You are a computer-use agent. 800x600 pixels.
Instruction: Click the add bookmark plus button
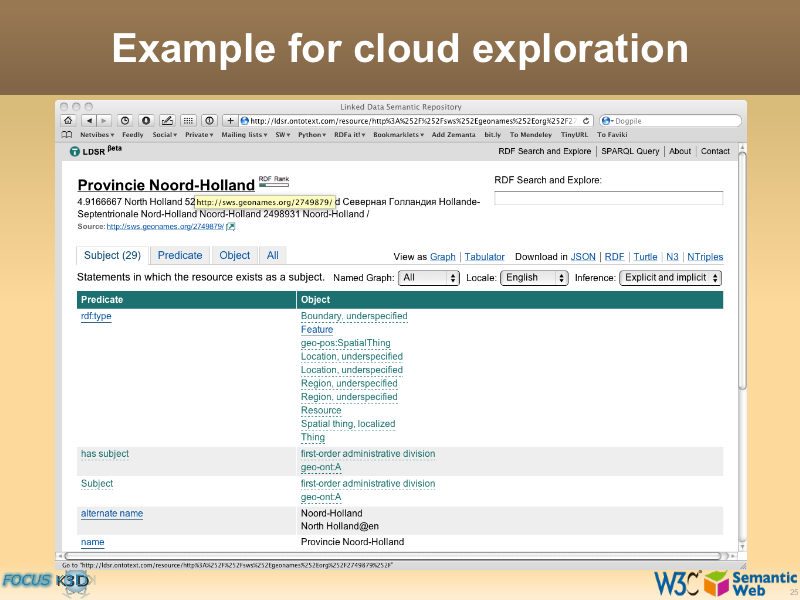coord(231,121)
